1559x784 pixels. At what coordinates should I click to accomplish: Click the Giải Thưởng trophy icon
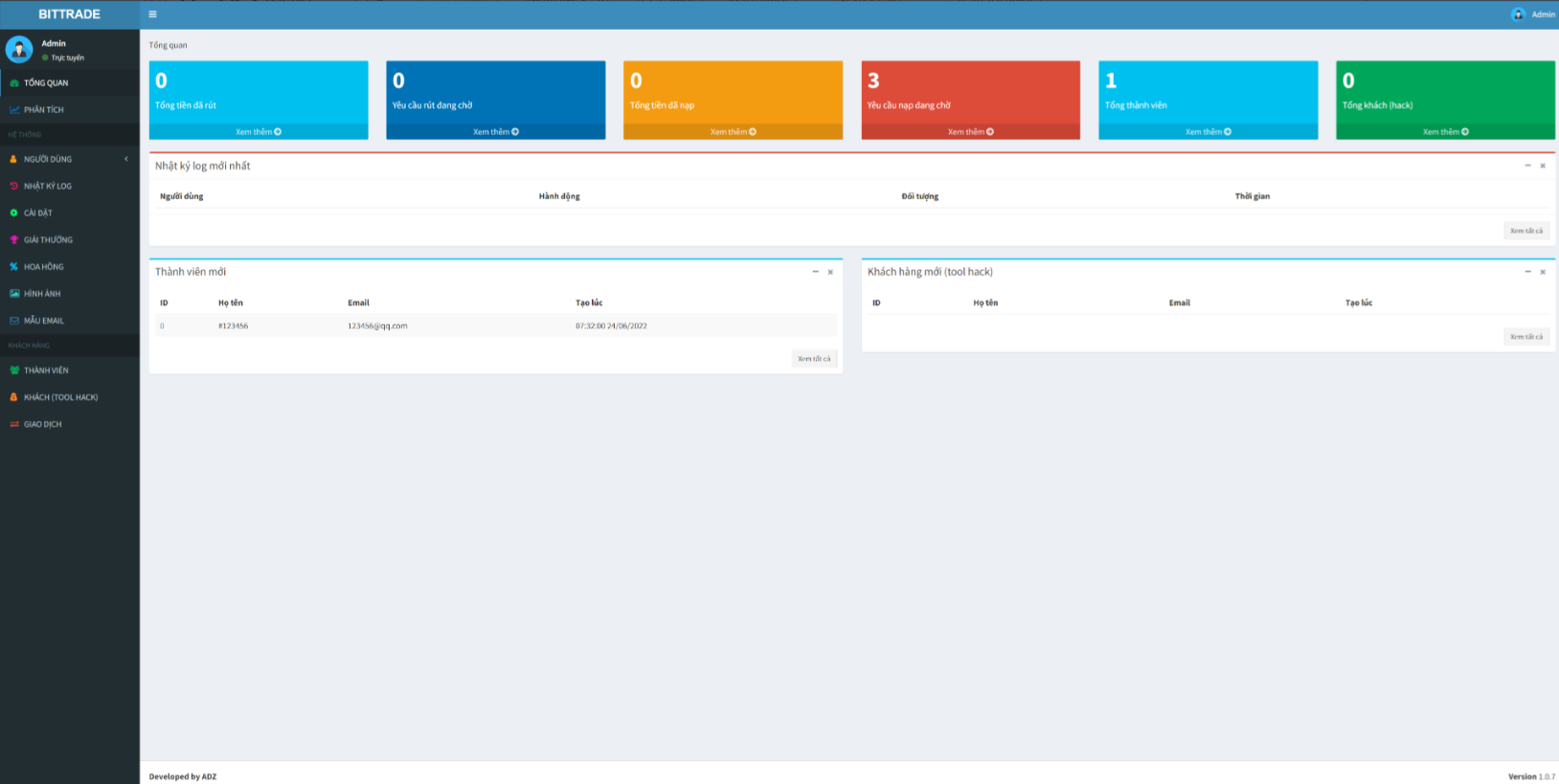coord(13,240)
